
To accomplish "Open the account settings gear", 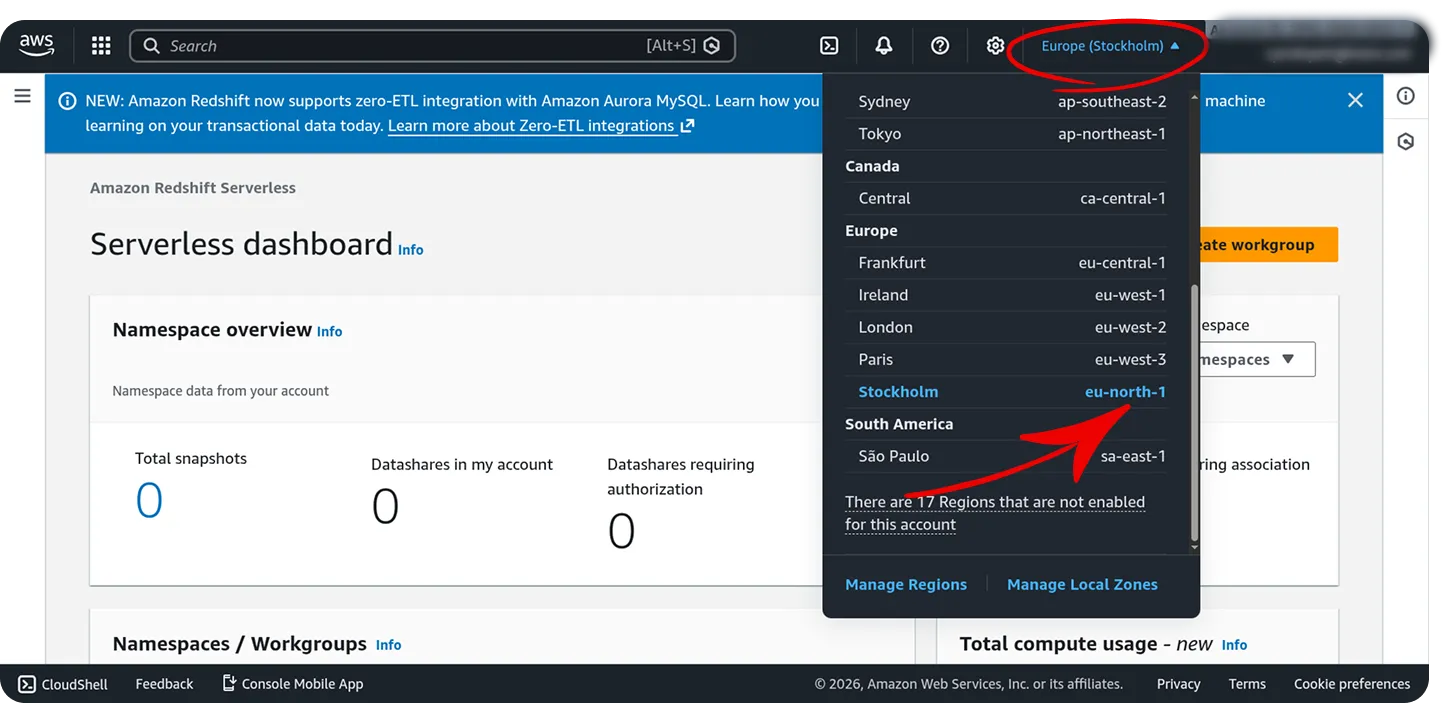I will tap(995, 44).
